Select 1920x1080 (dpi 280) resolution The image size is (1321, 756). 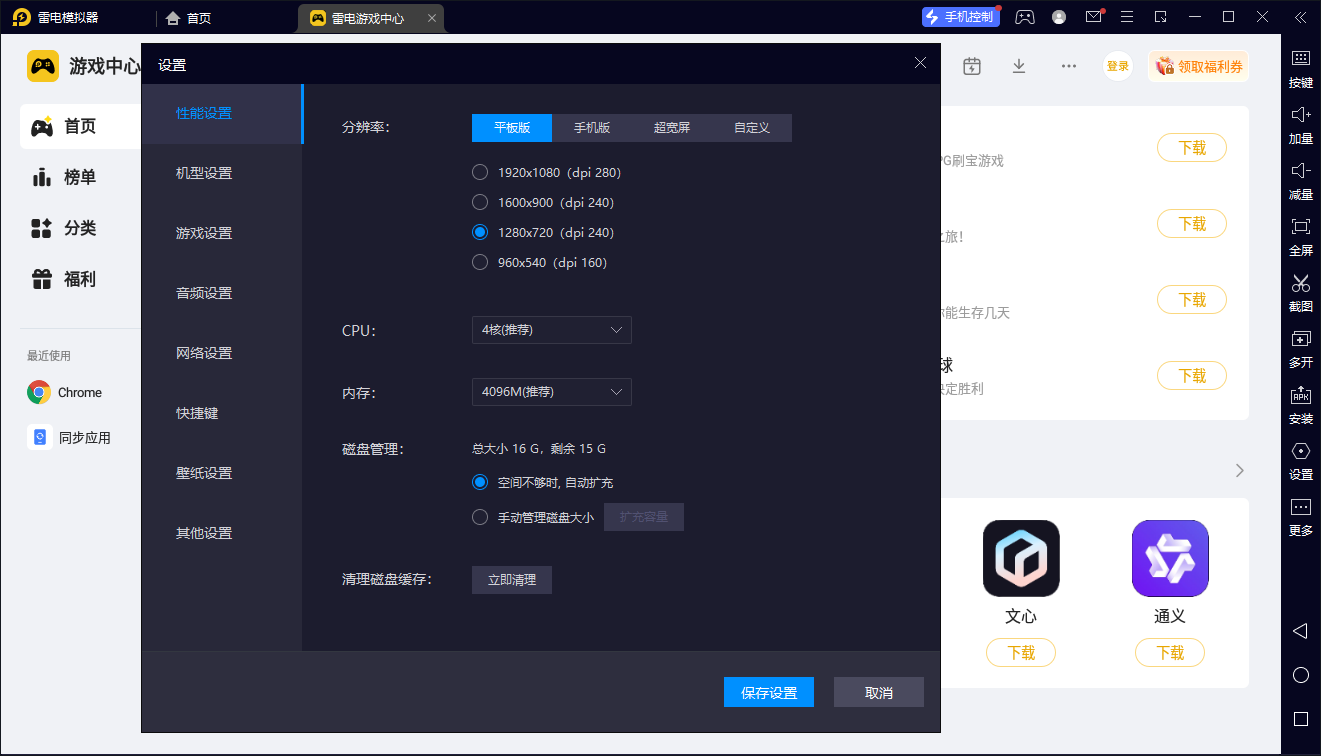tap(547, 173)
